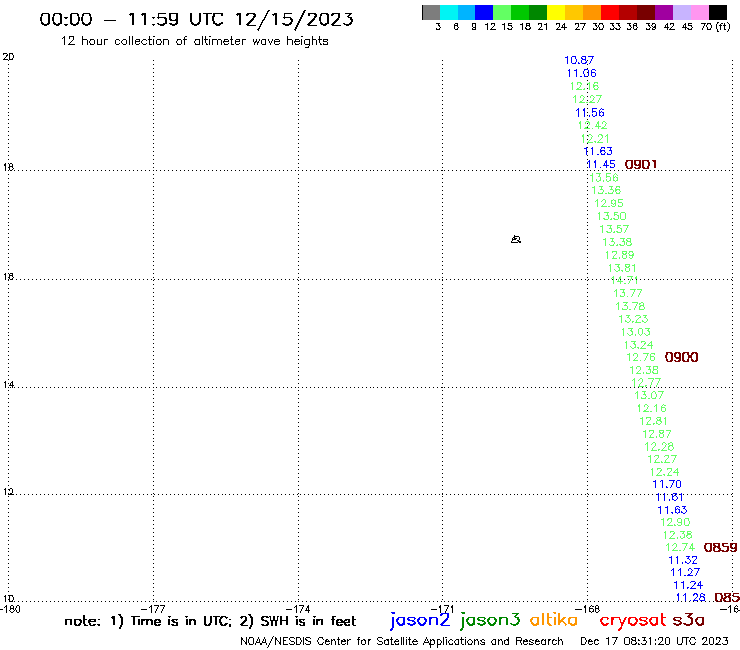Select the 12.95 wave height value
The height and width of the screenshot is (650, 740).
609,203
